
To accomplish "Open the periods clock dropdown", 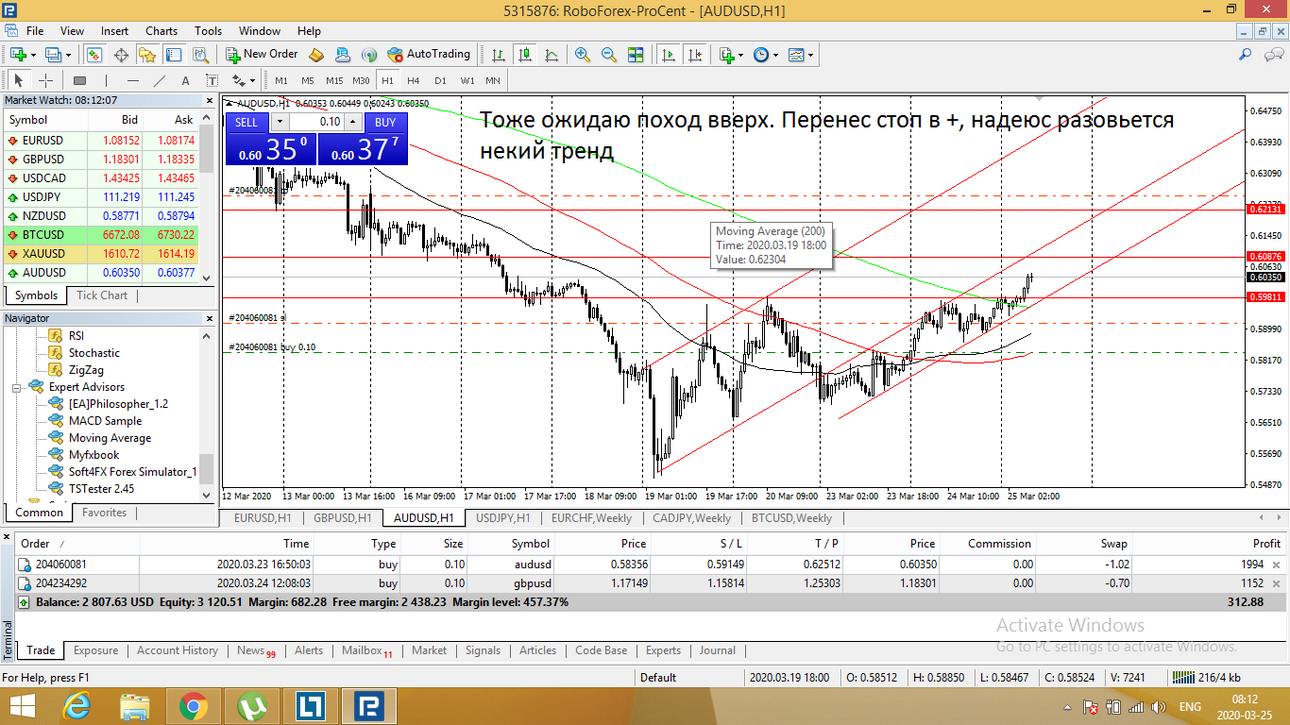I will click(765, 54).
